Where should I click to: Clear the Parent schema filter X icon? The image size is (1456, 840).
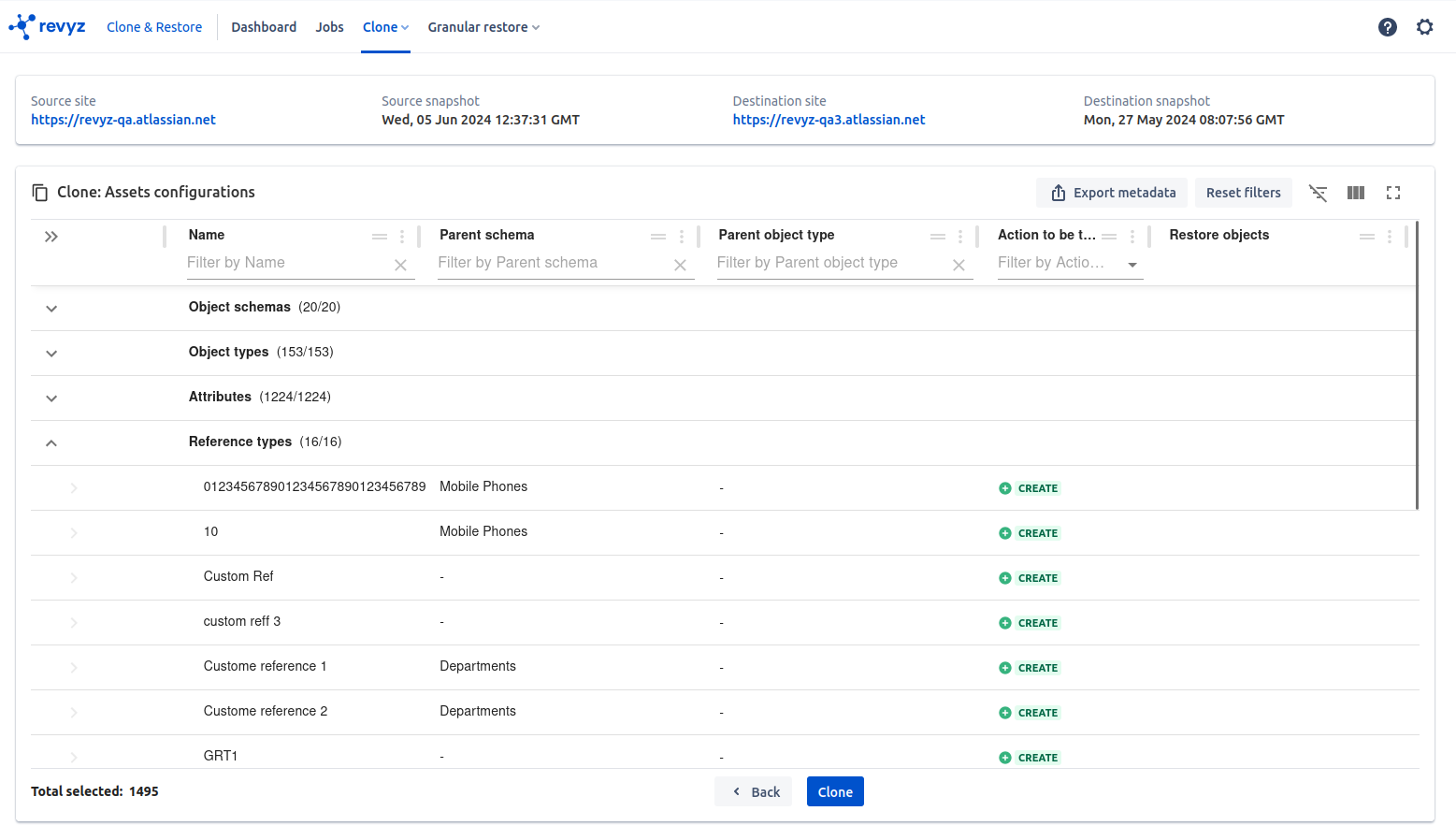(x=680, y=266)
